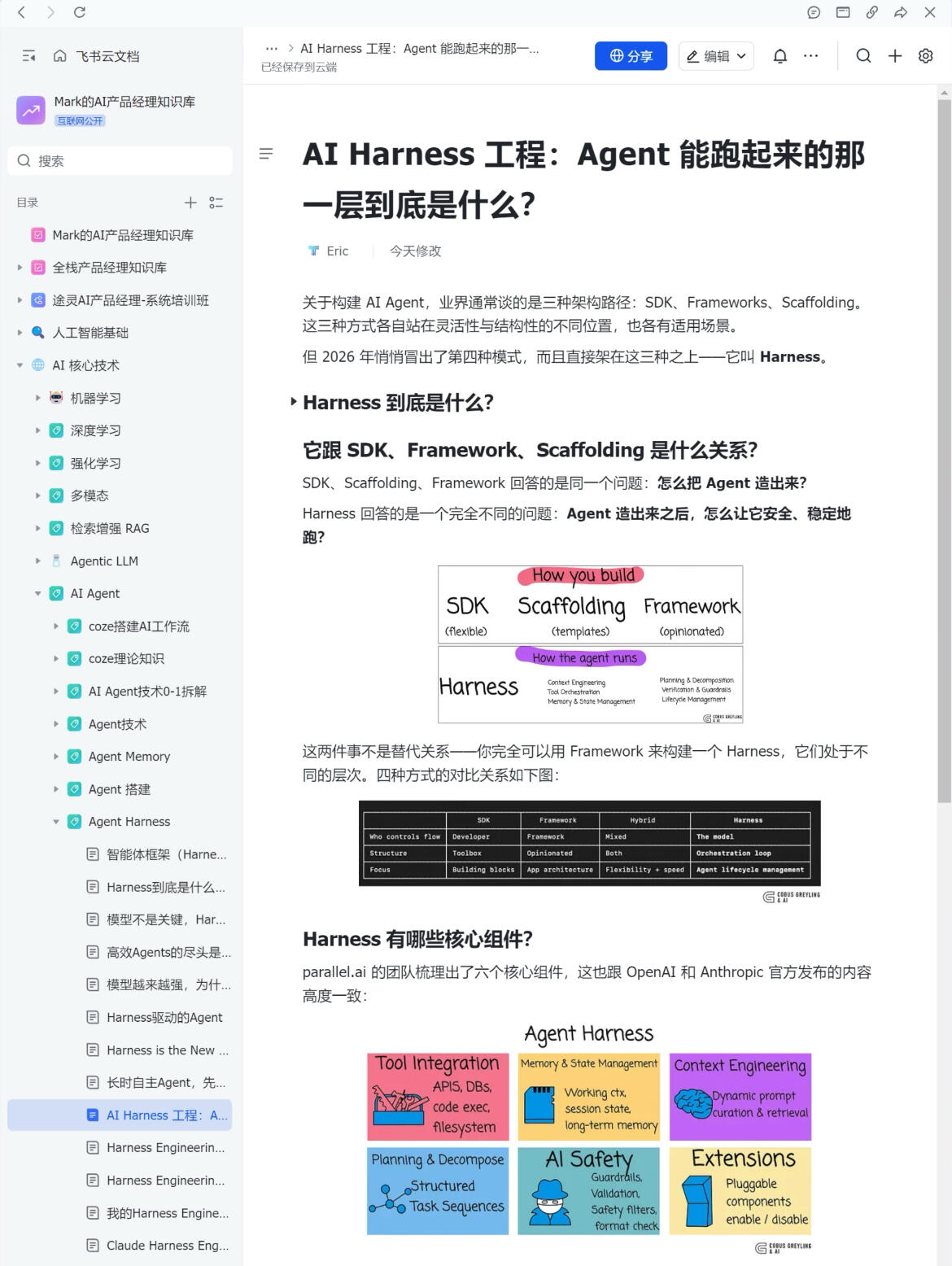This screenshot has width=952, height=1266.
Task: Open the tree list options icon in 目录
Action: pos(216,203)
